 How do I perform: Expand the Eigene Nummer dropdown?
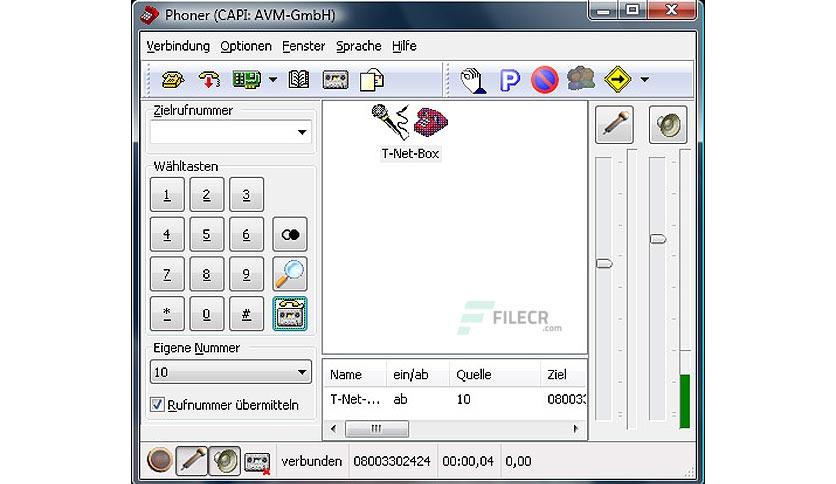tap(302, 372)
